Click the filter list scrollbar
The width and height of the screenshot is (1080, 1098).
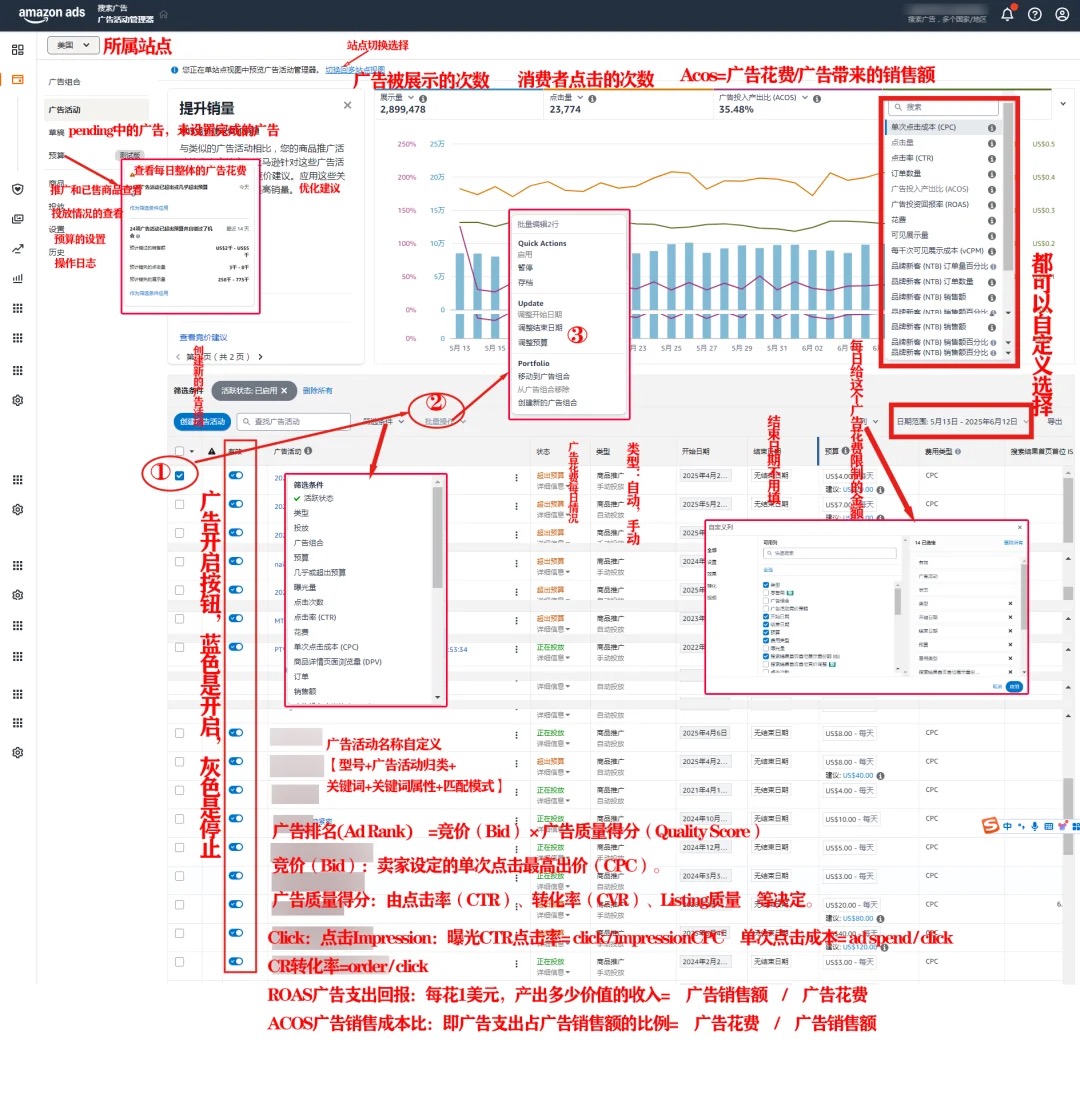click(x=437, y=537)
